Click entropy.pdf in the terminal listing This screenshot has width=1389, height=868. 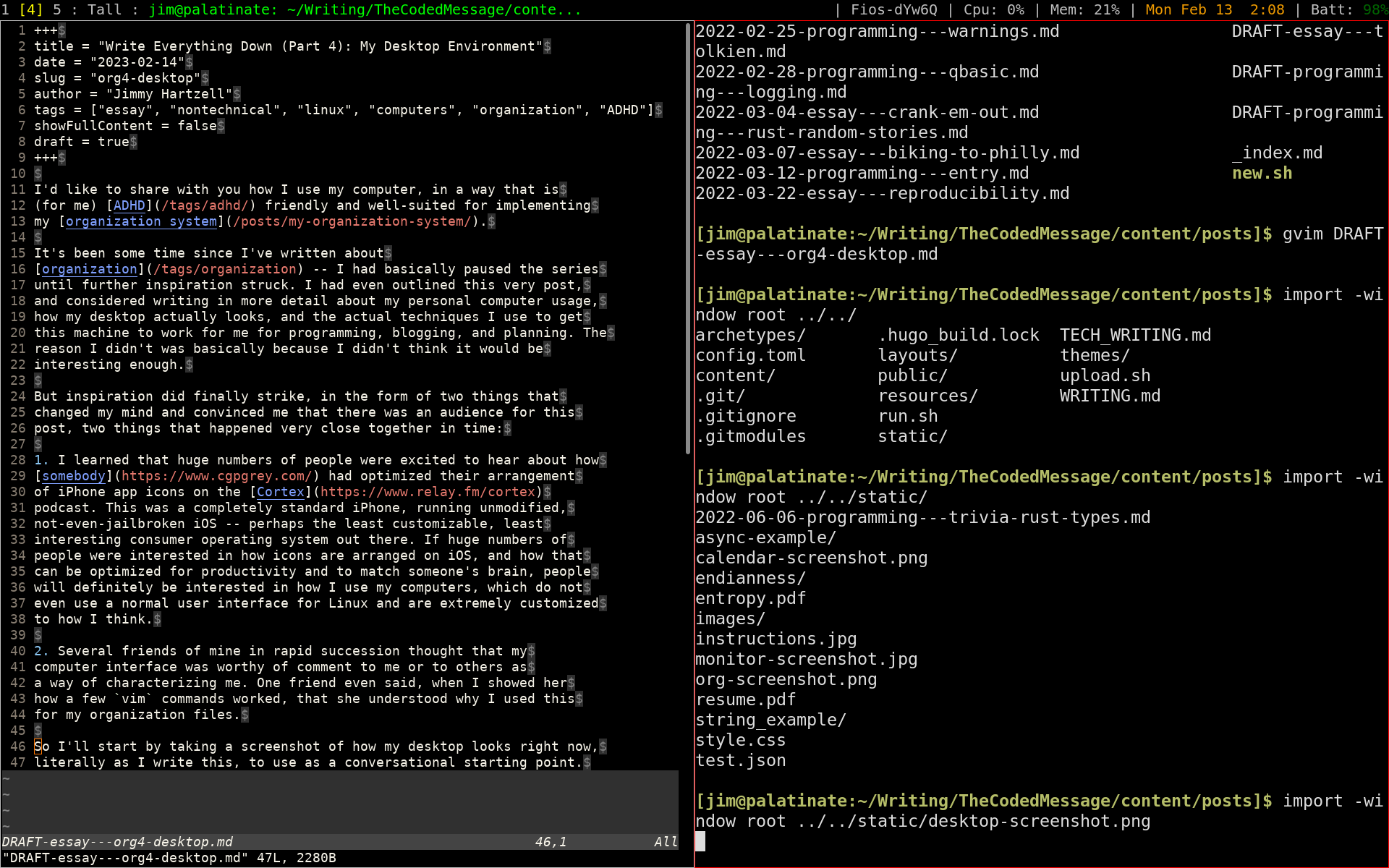click(x=751, y=598)
